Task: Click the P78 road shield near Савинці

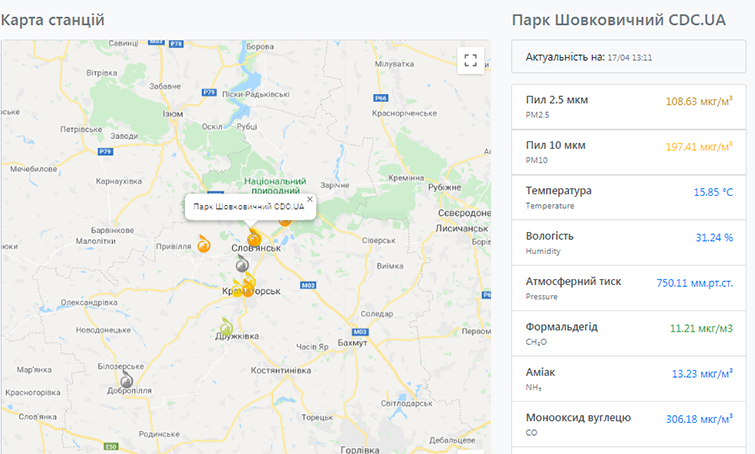Action: (176, 43)
